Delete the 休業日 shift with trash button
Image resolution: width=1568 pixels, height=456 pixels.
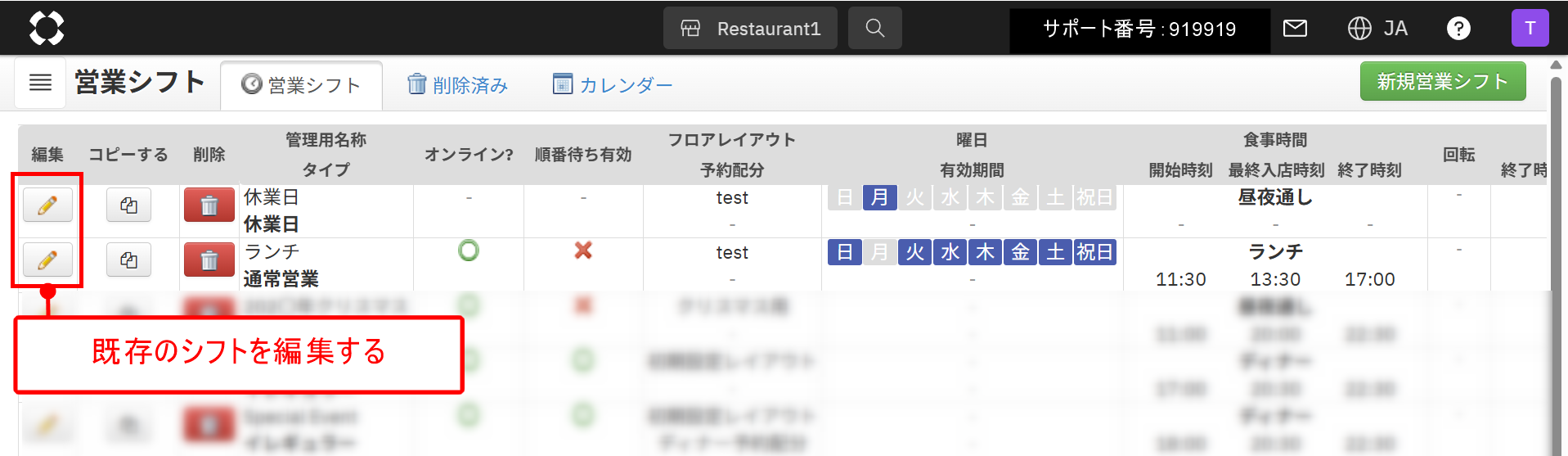click(209, 205)
